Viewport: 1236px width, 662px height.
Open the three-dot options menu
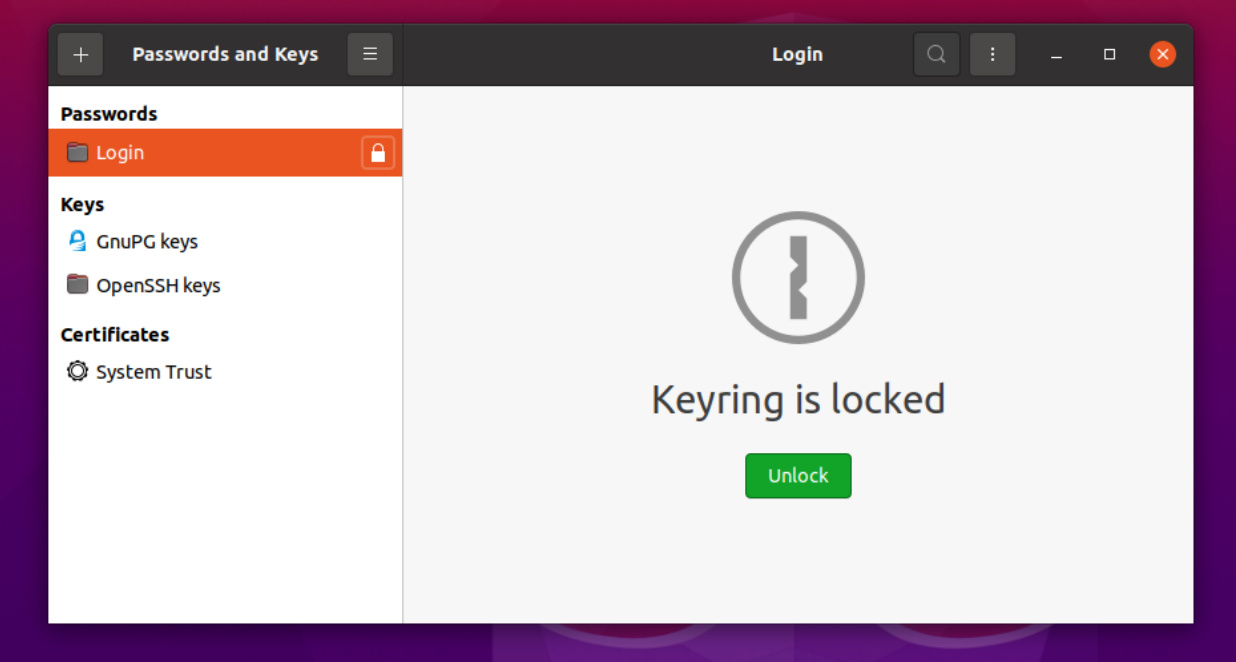click(x=992, y=54)
